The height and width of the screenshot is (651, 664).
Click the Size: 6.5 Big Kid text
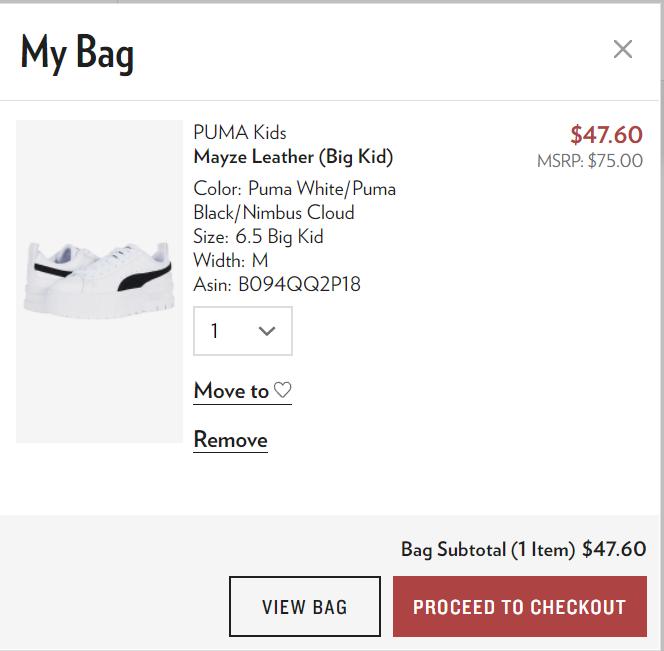tap(258, 237)
